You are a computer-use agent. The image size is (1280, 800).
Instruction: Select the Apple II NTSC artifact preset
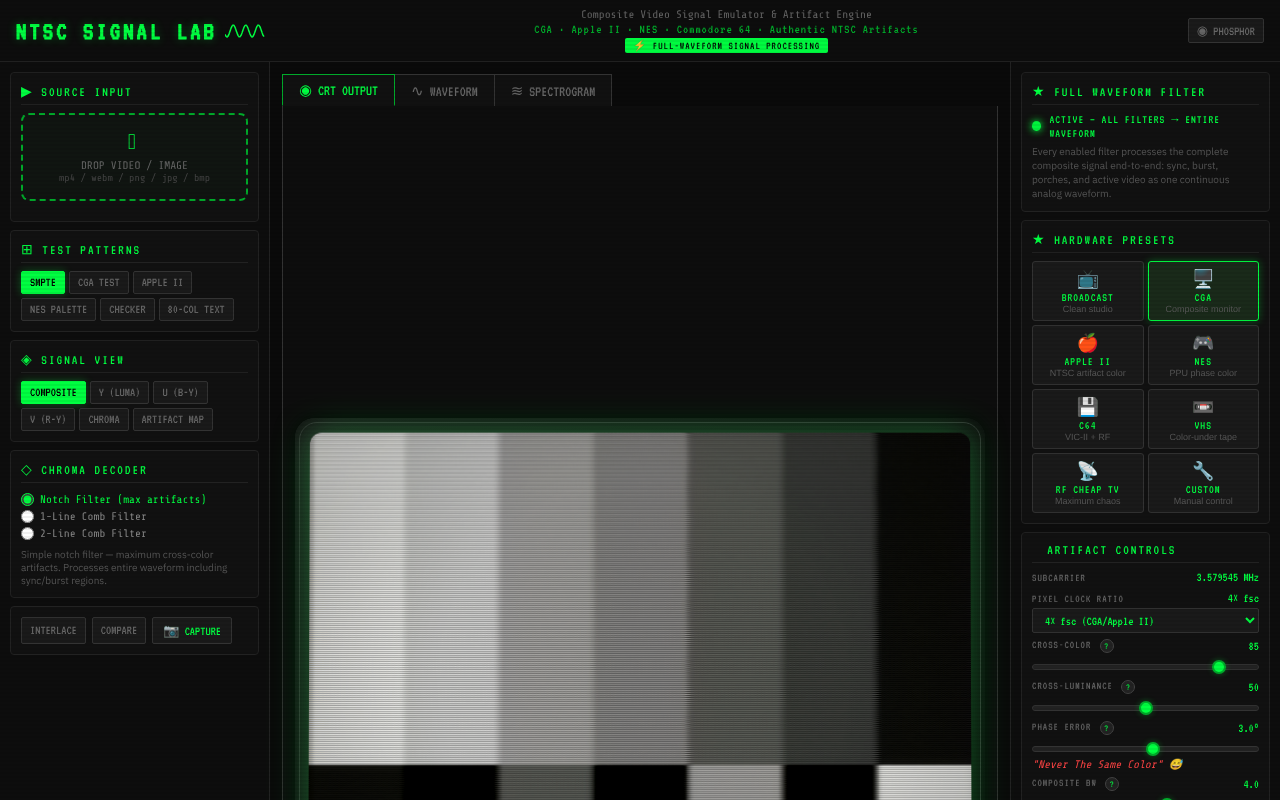(1087, 355)
